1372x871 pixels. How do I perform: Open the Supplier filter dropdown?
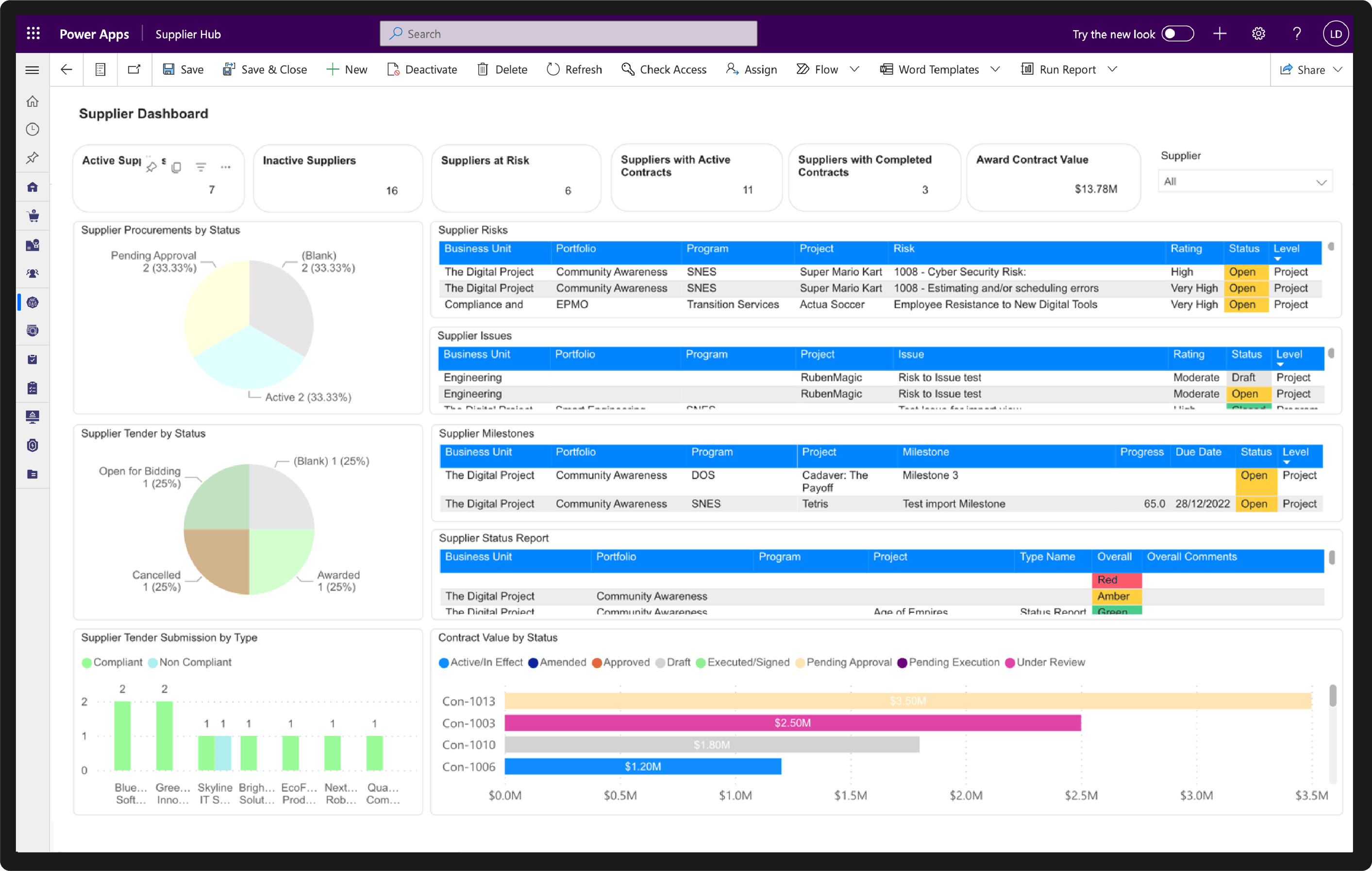1245,181
